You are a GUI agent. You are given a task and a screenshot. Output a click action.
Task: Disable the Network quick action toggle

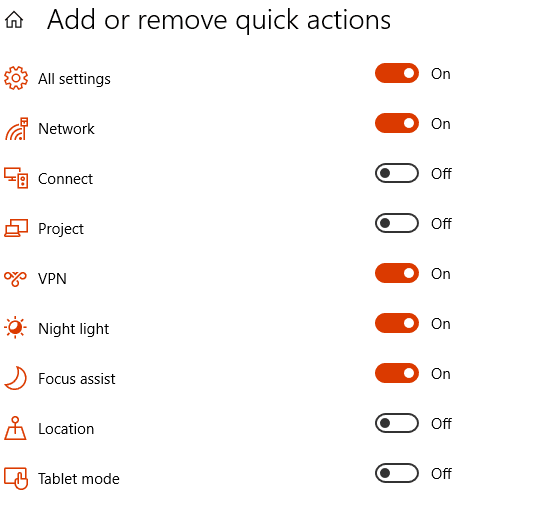(x=397, y=123)
